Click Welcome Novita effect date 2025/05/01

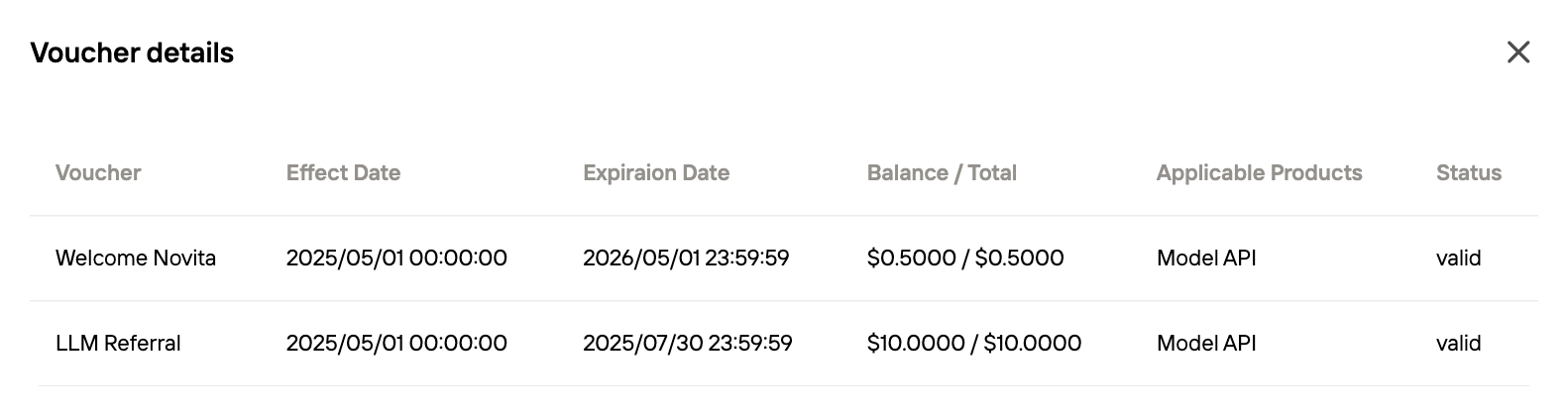point(396,259)
